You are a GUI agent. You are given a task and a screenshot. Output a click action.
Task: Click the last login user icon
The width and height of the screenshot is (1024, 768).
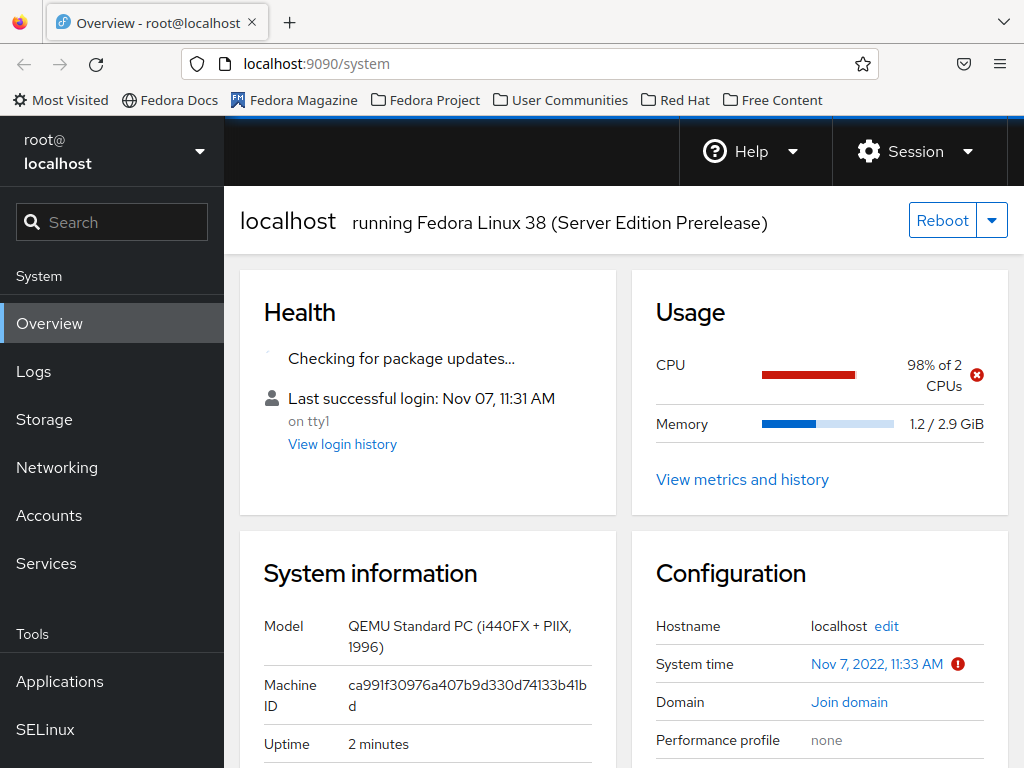pyautogui.click(x=272, y=398)
